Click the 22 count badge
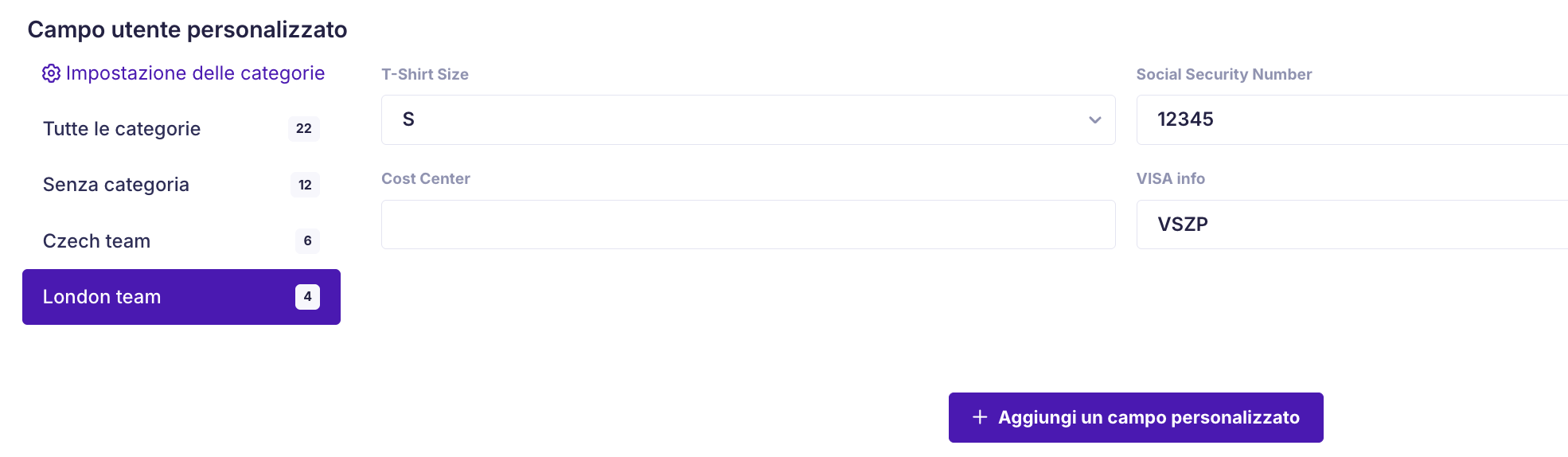Screen dimensions: 1568x457 coord(304,129)
